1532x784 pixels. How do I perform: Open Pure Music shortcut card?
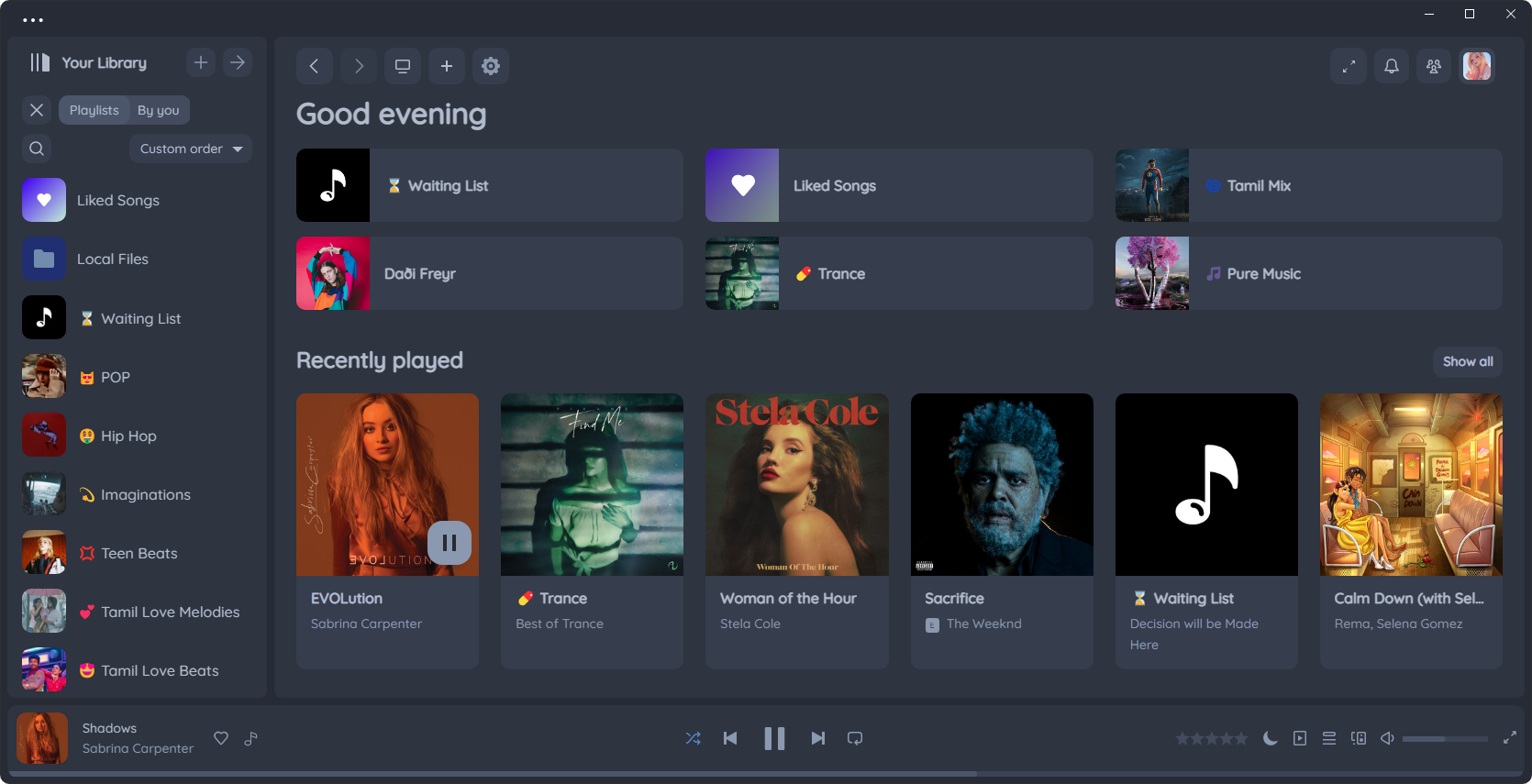[1309, 273]
